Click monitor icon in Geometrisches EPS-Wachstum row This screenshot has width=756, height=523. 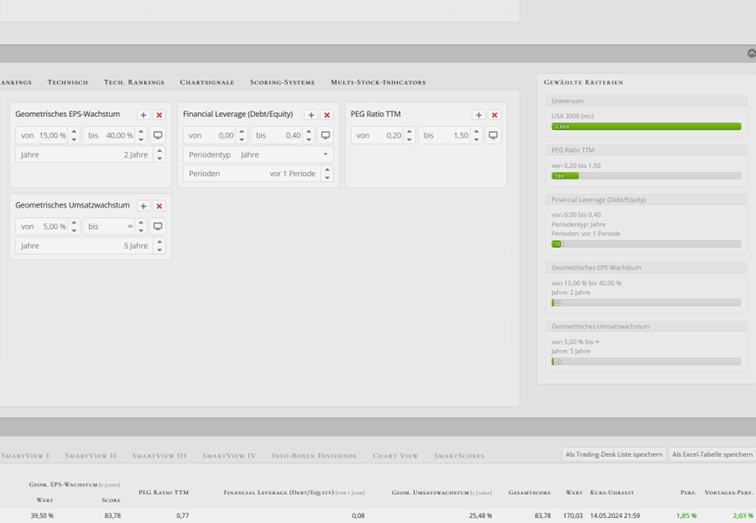point(158,135)
